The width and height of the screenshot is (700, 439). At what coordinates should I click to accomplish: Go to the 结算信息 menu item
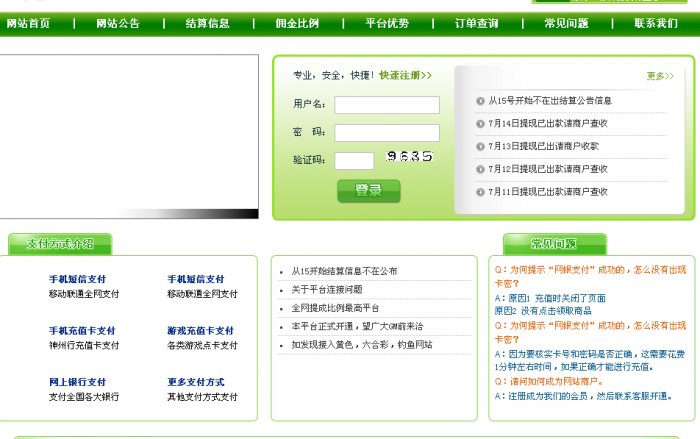tap(207, 24)
